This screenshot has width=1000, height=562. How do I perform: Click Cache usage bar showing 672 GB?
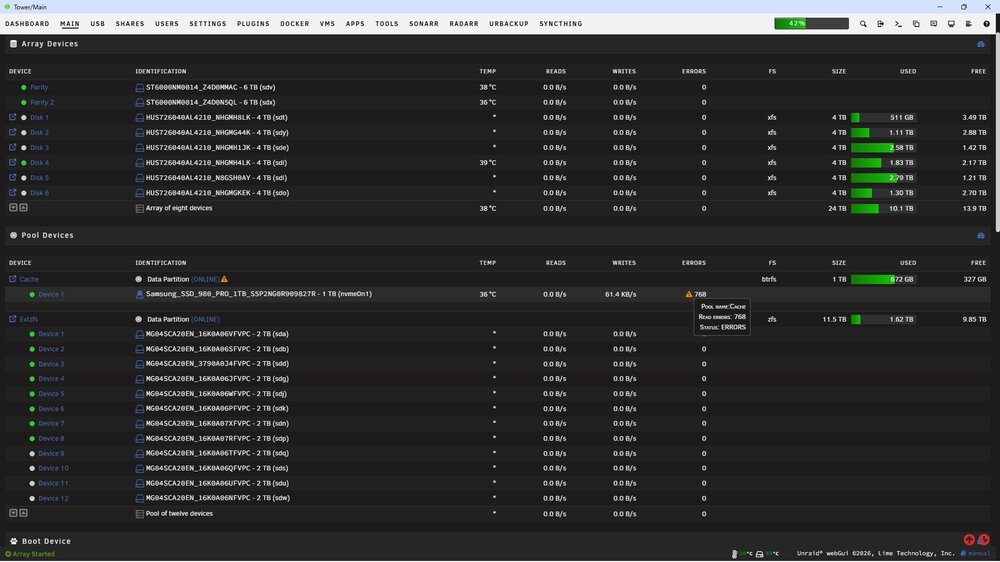(883, 279)
